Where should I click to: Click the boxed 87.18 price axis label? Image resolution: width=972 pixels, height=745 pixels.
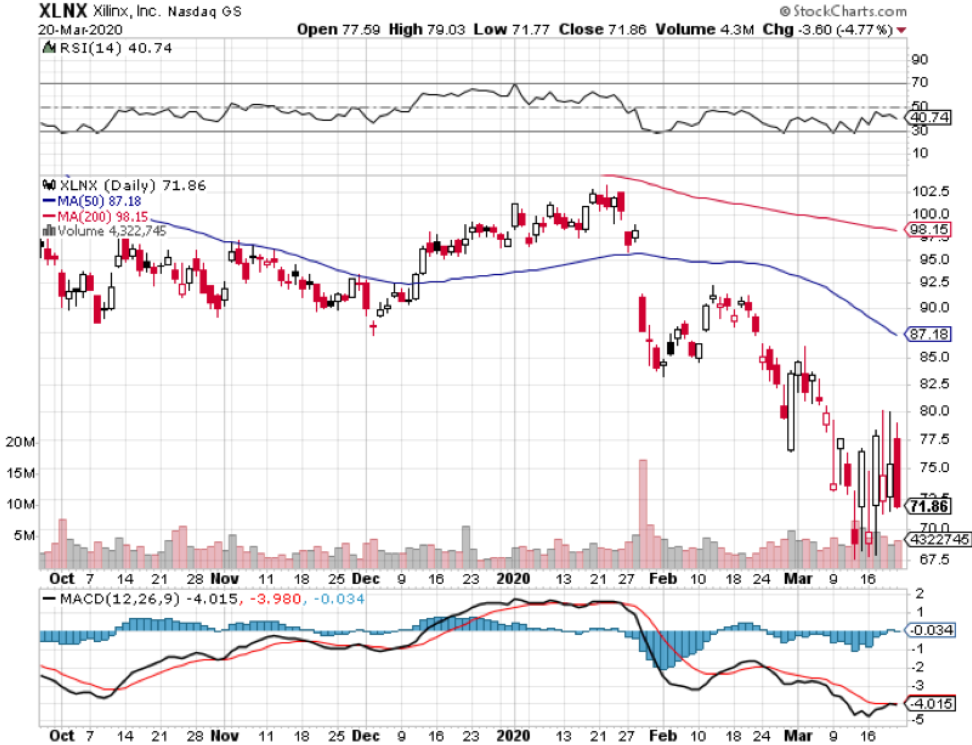pyautogui.click(x=929, y=334)
